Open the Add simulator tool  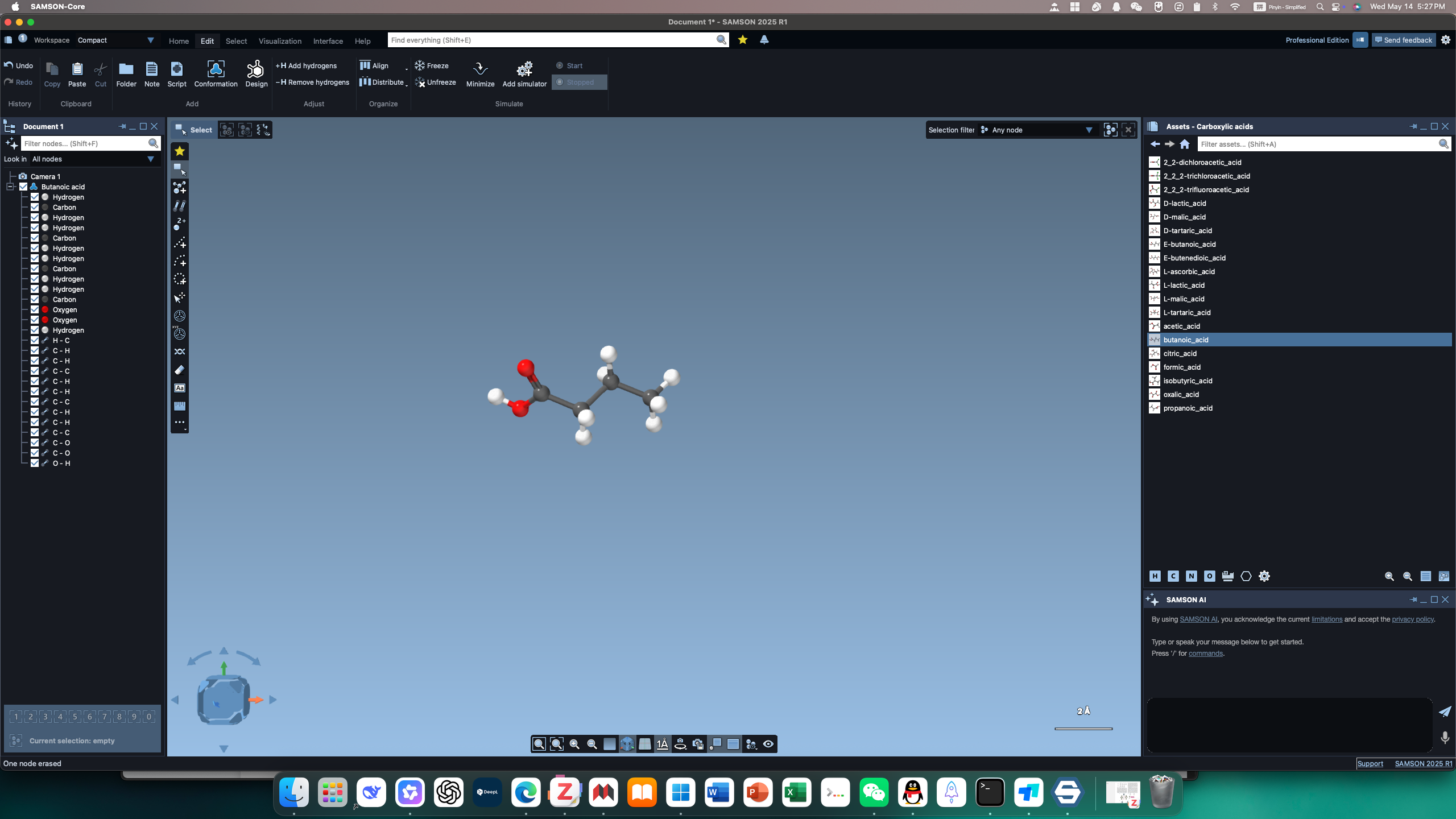click(x=524, y=69)
